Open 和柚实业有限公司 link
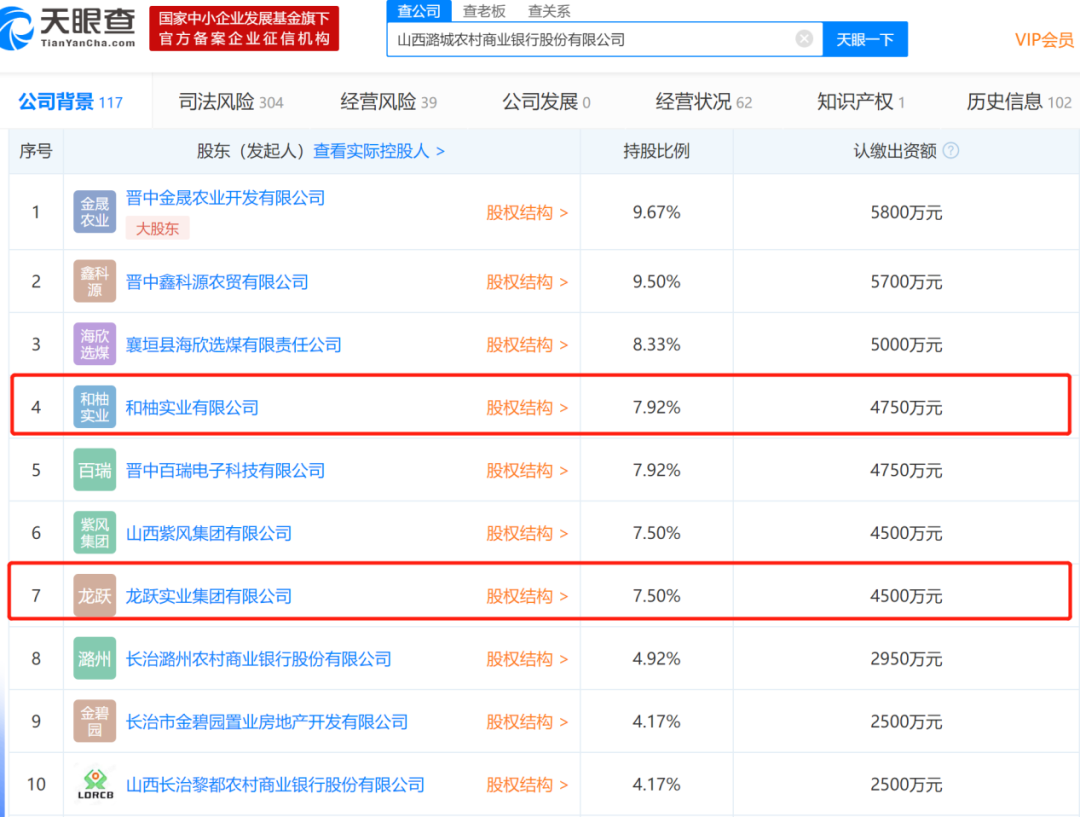Screen dimensions: 1080x817 192,407
